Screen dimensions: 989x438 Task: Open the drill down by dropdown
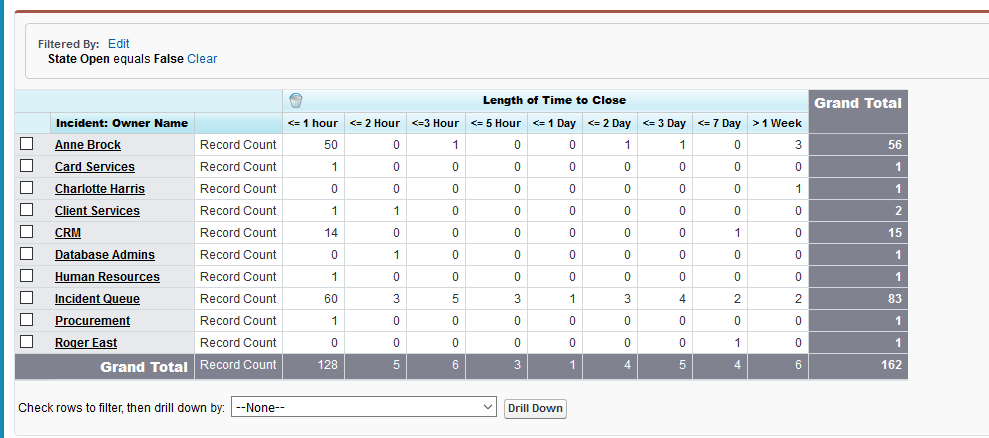pyautogui.click(x=364, y=408)
